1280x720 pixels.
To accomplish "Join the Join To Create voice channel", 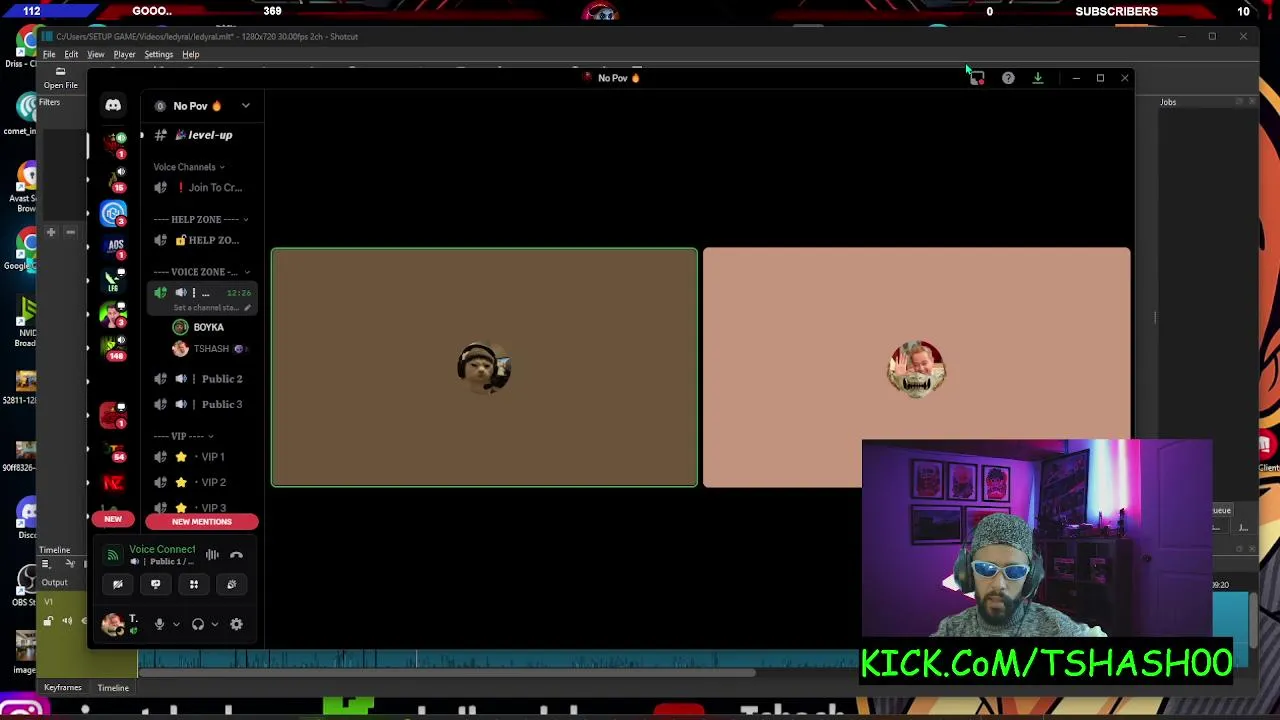I will [x=200, y=187].
